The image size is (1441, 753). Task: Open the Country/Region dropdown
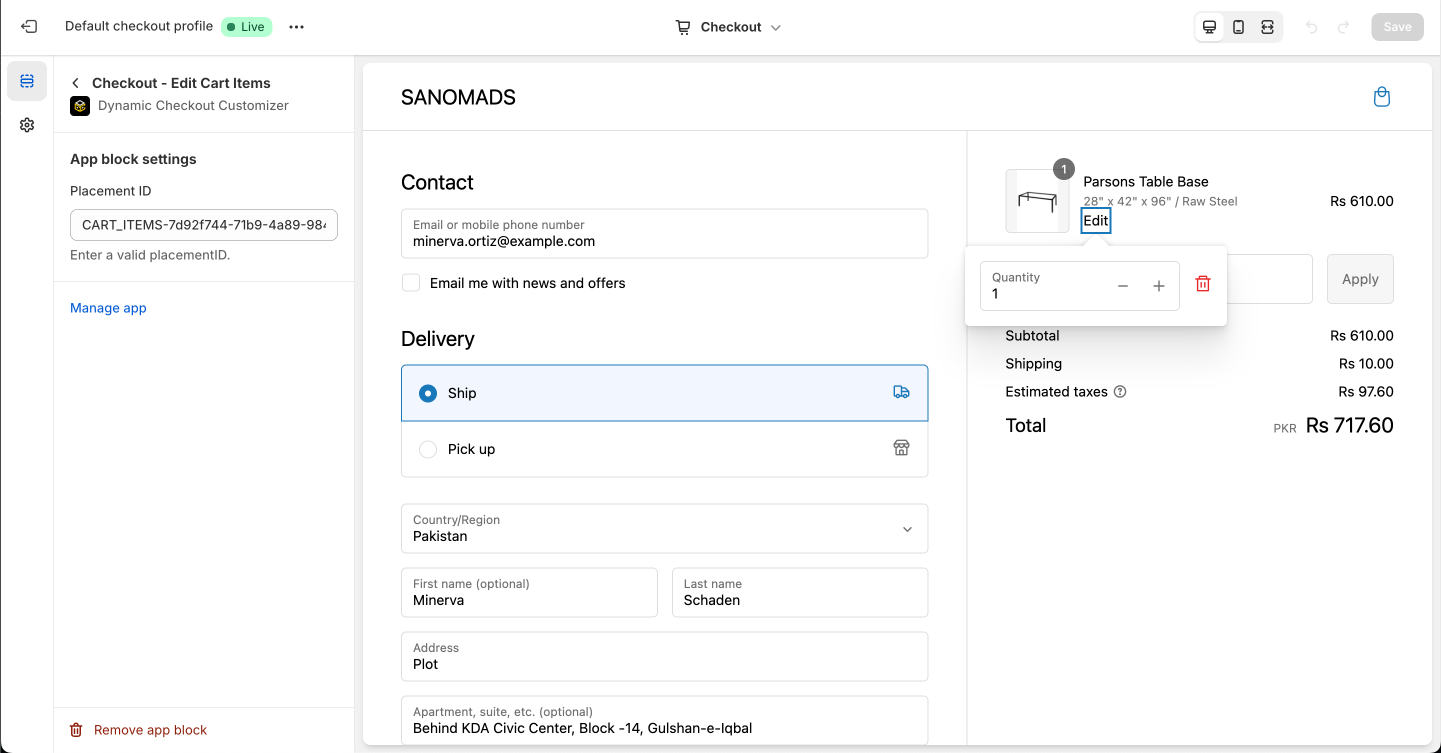(x=664, y=528)
